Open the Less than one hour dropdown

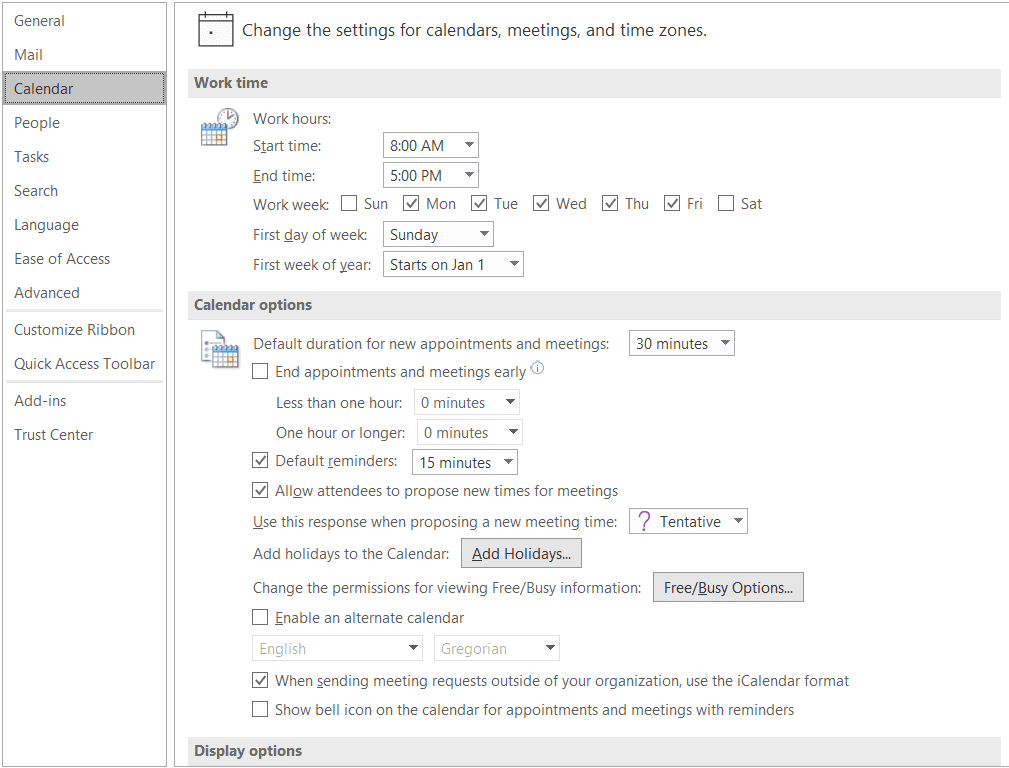(467, 402)
